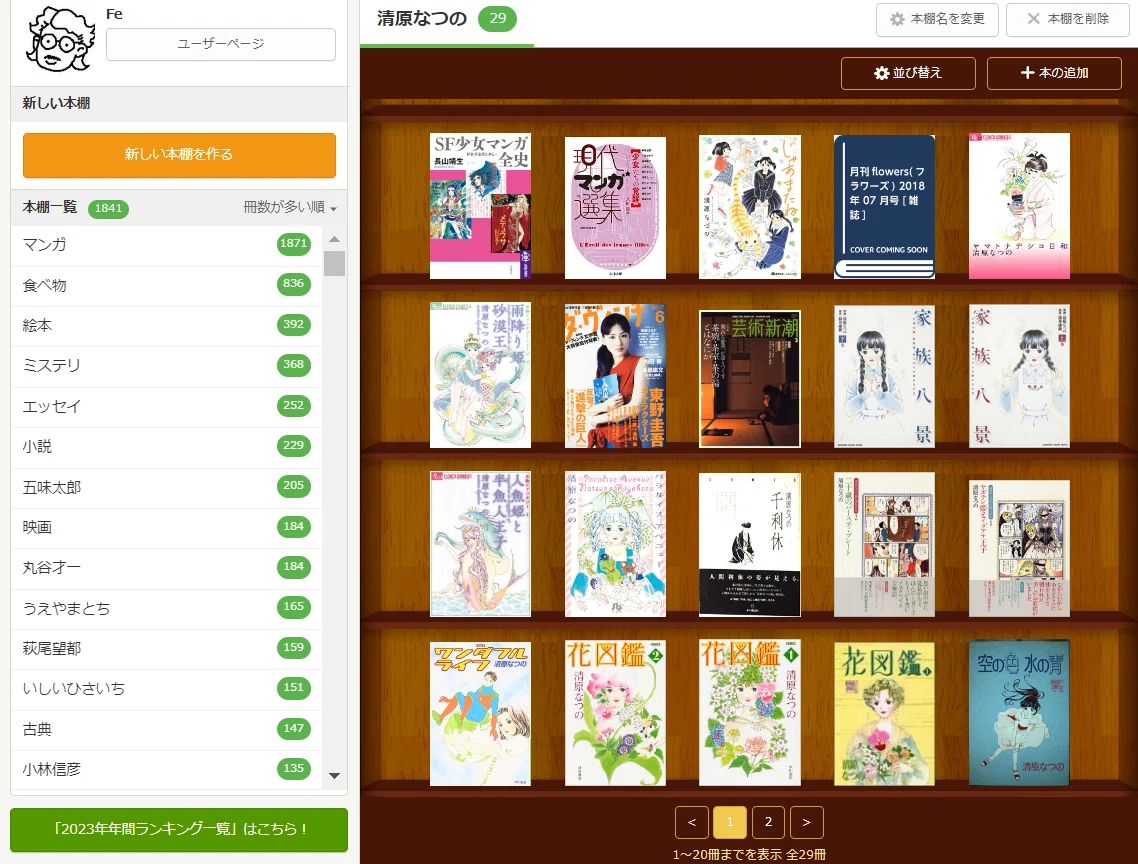1138x864 pixels.
Task: Click the shelf list scrollbar down arrow
Action: tap(335, 775)
